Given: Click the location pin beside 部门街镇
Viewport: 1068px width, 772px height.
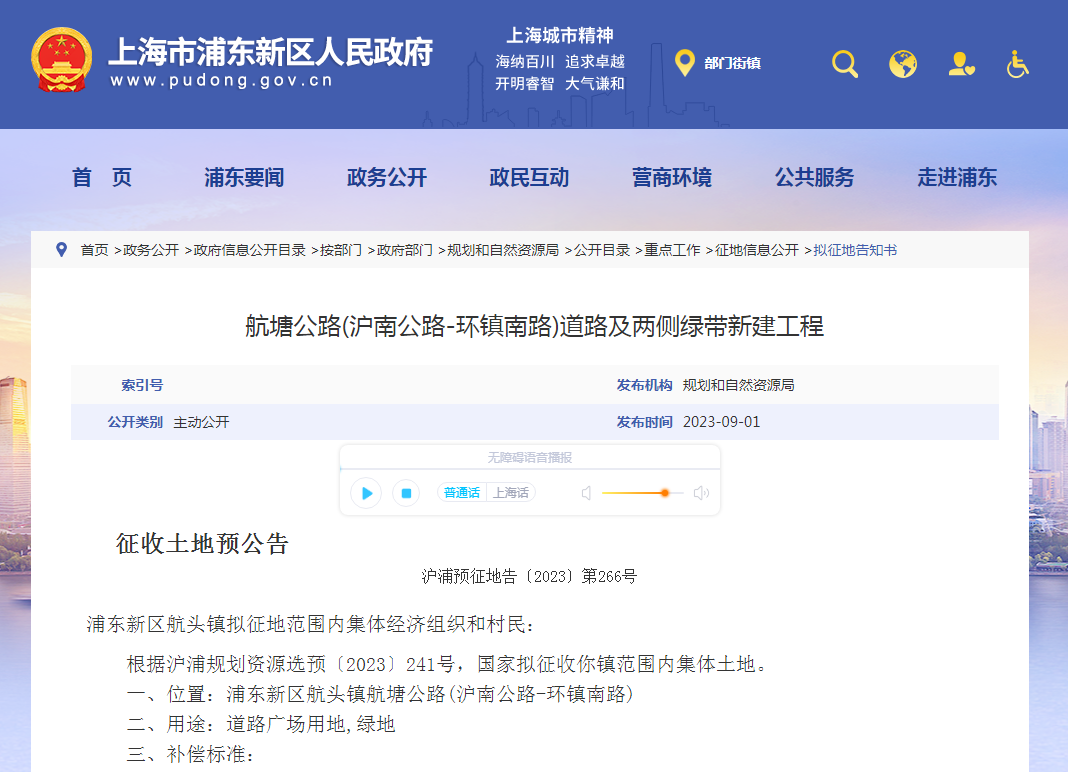Looking at the screenshot, I should 685,63.
